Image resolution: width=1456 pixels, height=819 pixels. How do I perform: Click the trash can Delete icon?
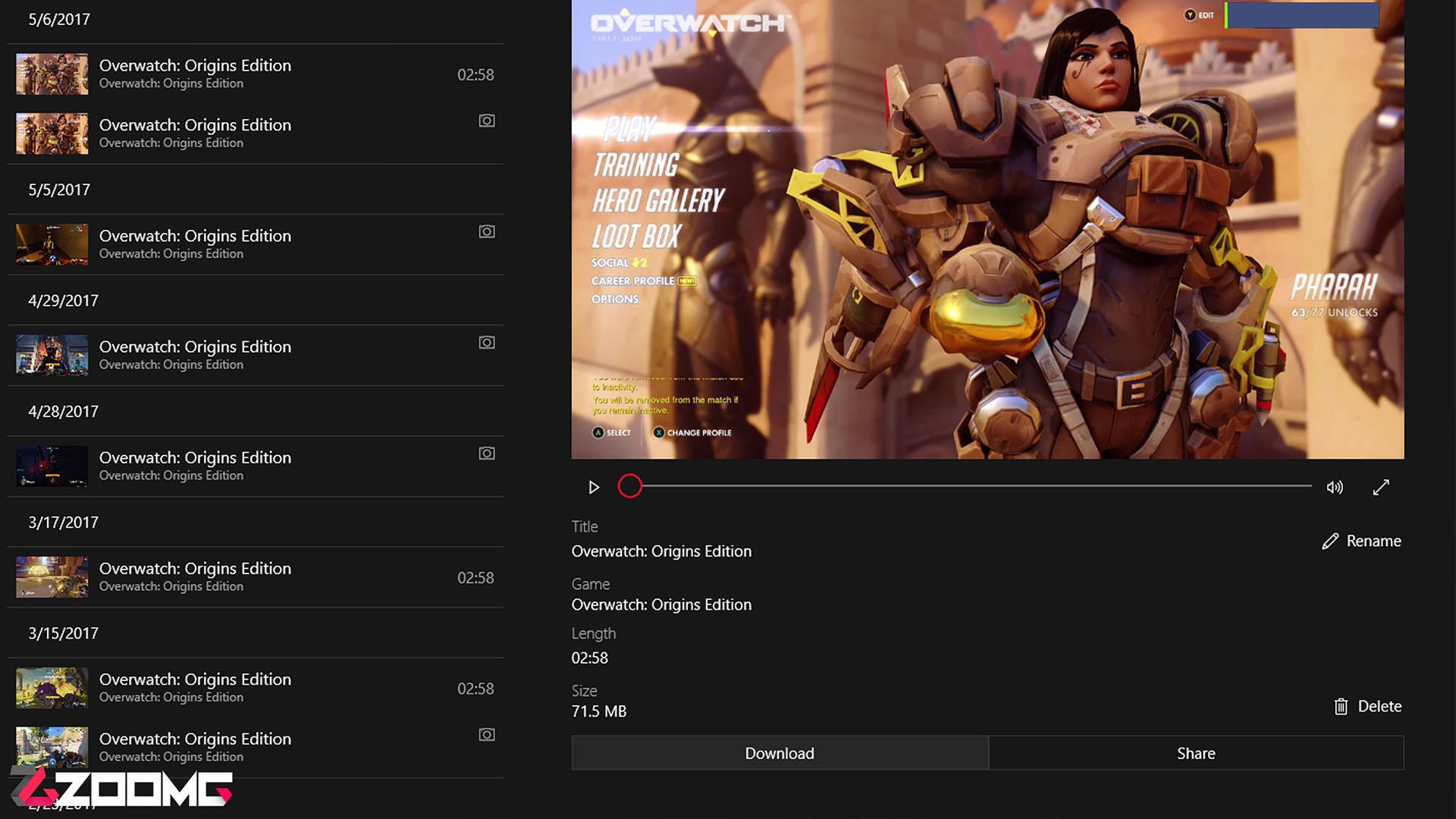pyautogui.click(x=1341, y=707)
